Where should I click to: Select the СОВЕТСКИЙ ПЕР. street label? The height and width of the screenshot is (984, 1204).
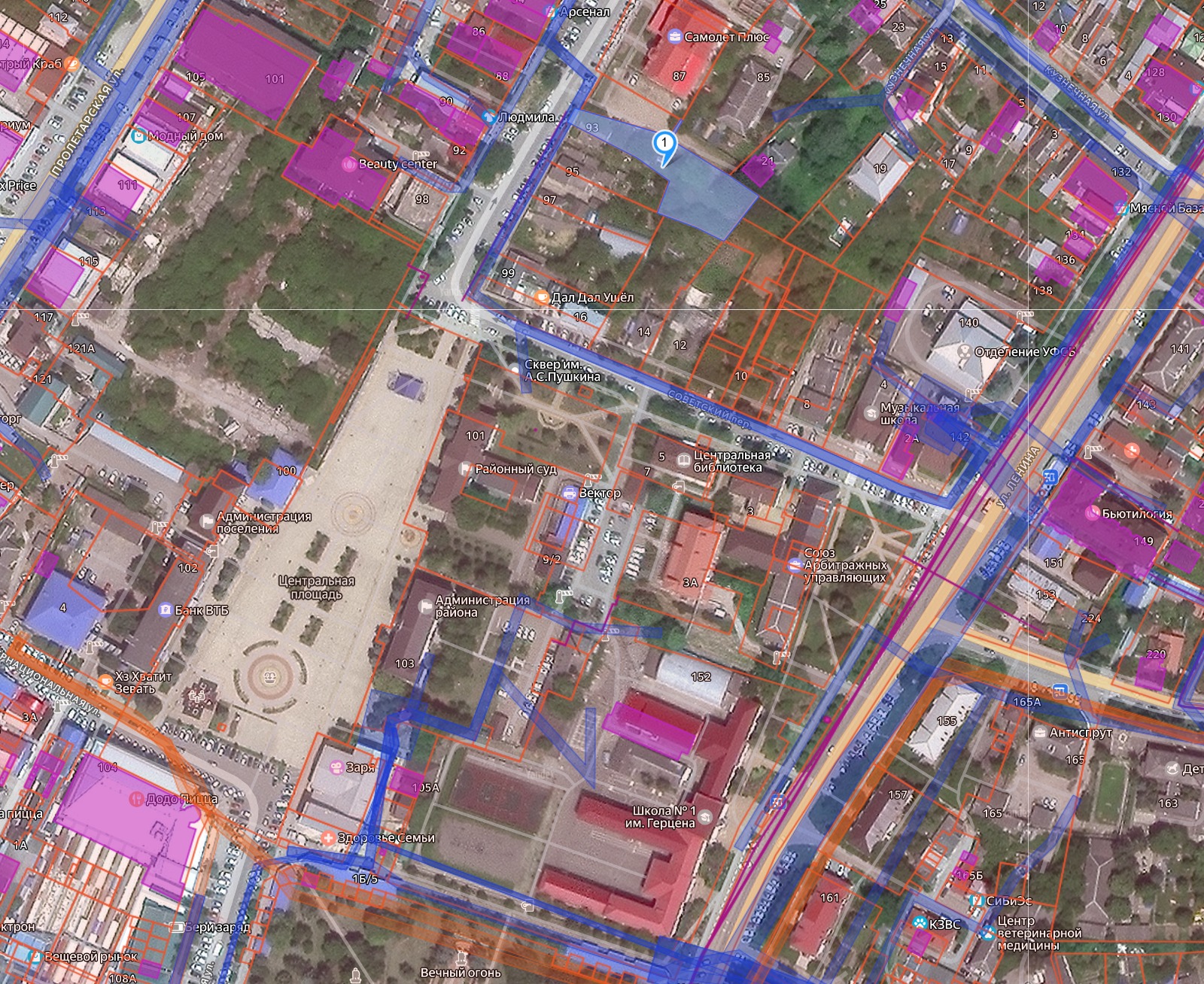click(708, 409)
